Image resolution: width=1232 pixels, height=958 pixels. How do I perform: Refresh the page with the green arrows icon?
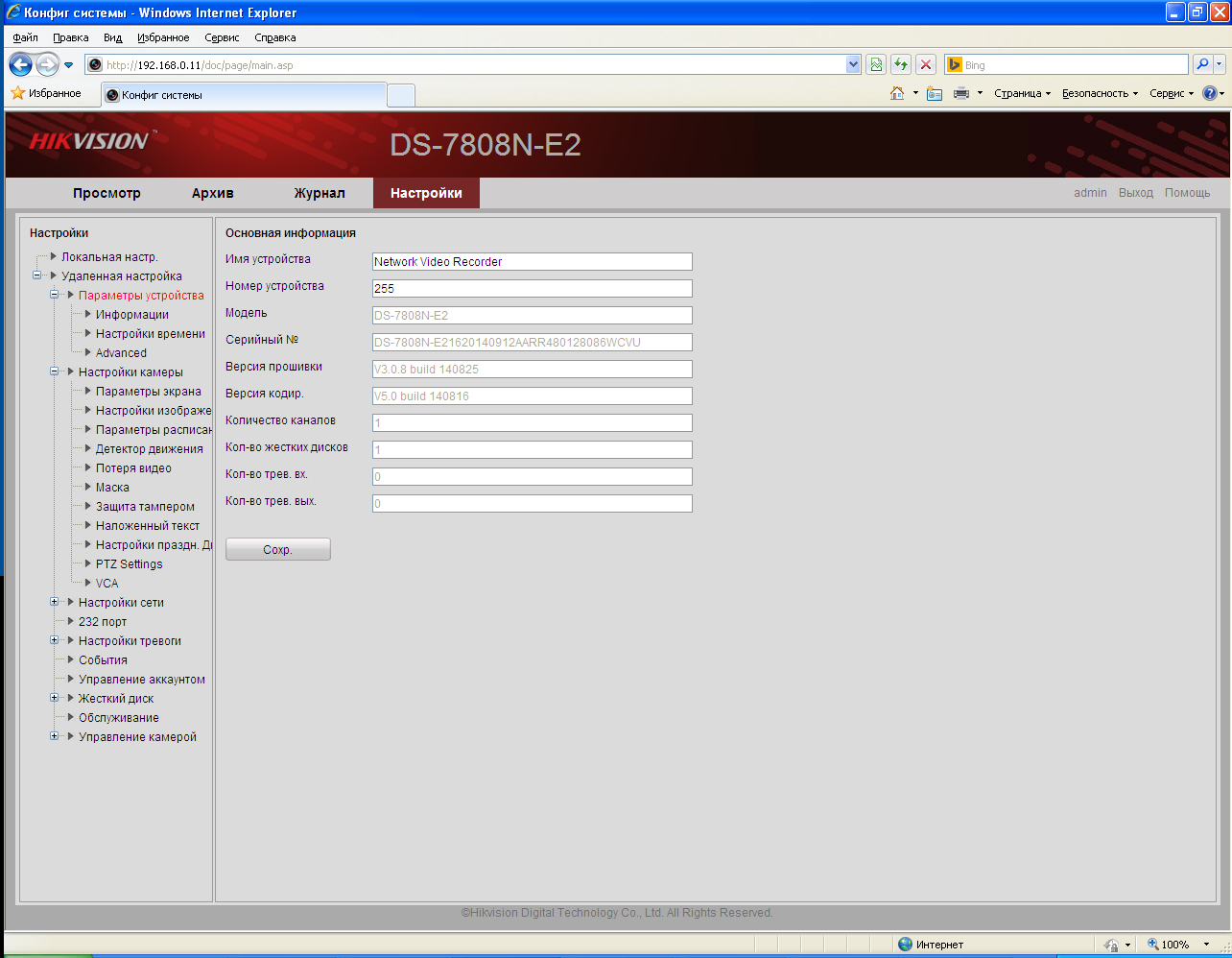click(901, 65)
